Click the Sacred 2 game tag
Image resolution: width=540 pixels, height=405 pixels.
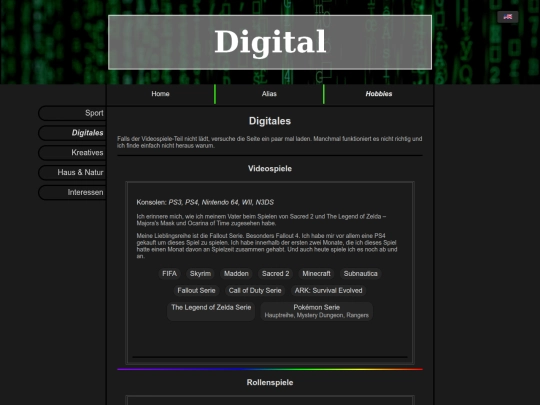coord(276,273)
